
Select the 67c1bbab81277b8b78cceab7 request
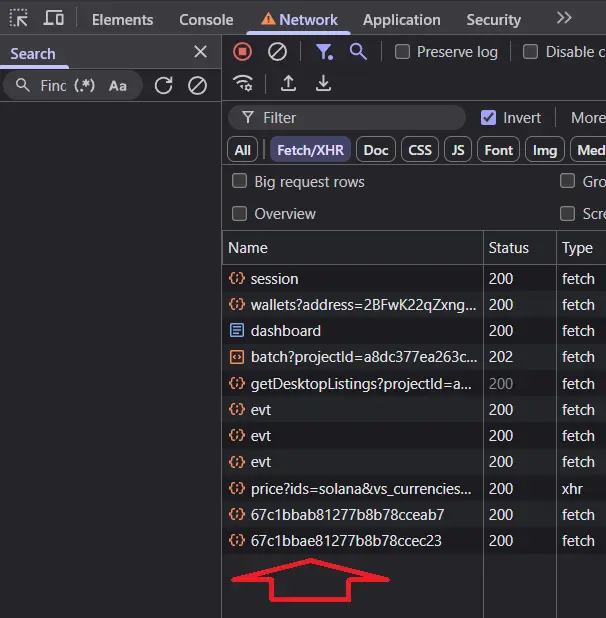point(414,515)
